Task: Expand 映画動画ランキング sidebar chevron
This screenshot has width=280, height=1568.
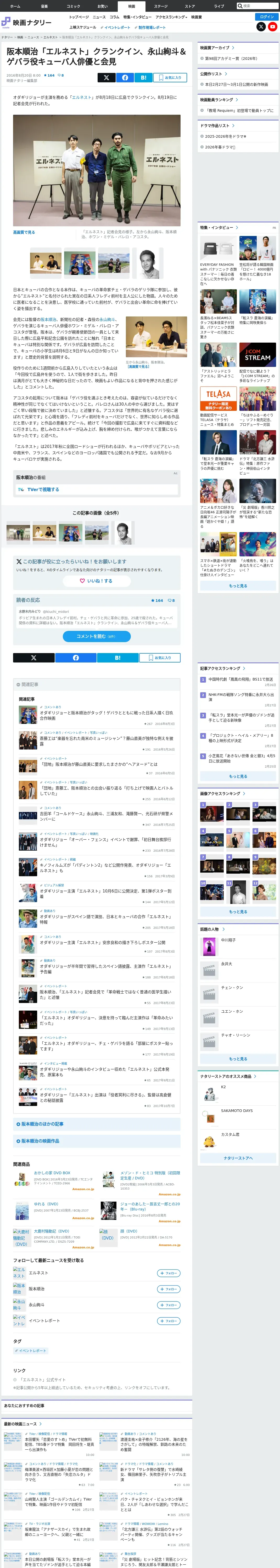Action: point(237,100)
